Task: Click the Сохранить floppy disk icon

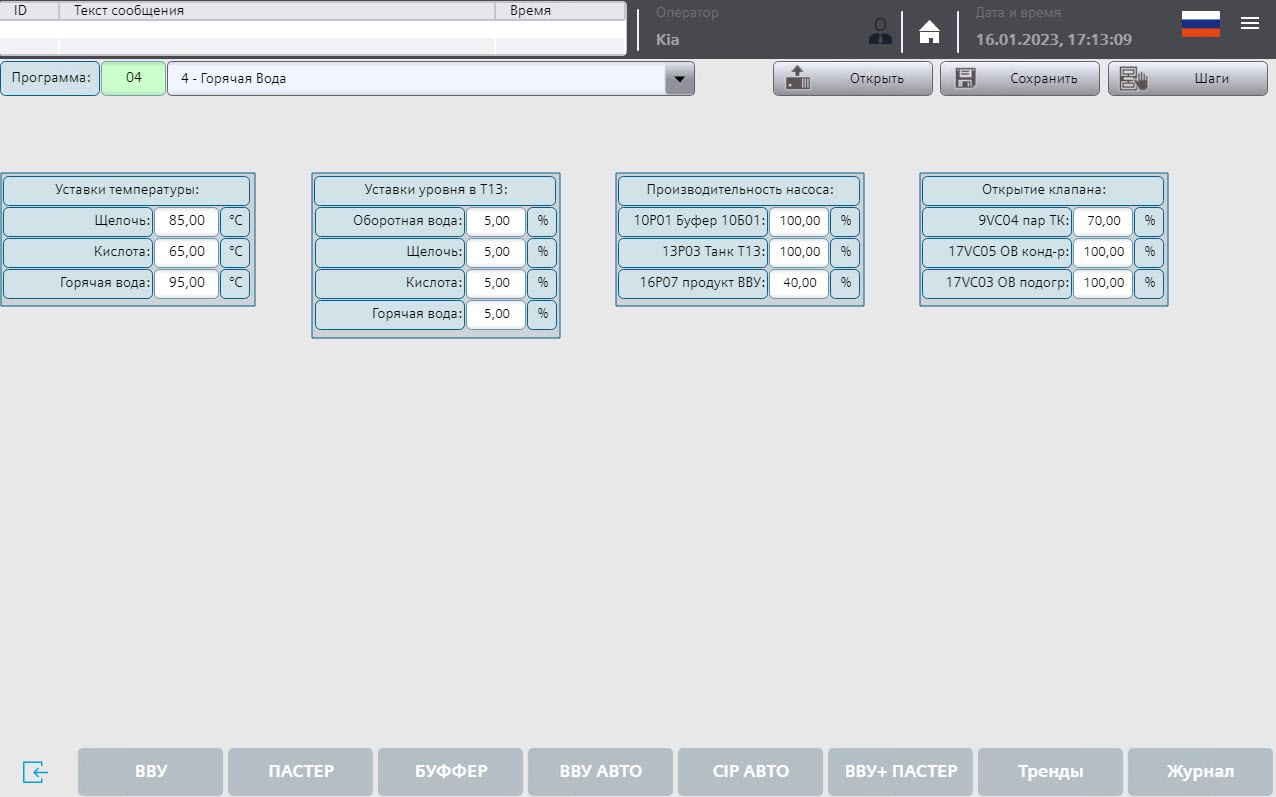Action: point(966,78)
